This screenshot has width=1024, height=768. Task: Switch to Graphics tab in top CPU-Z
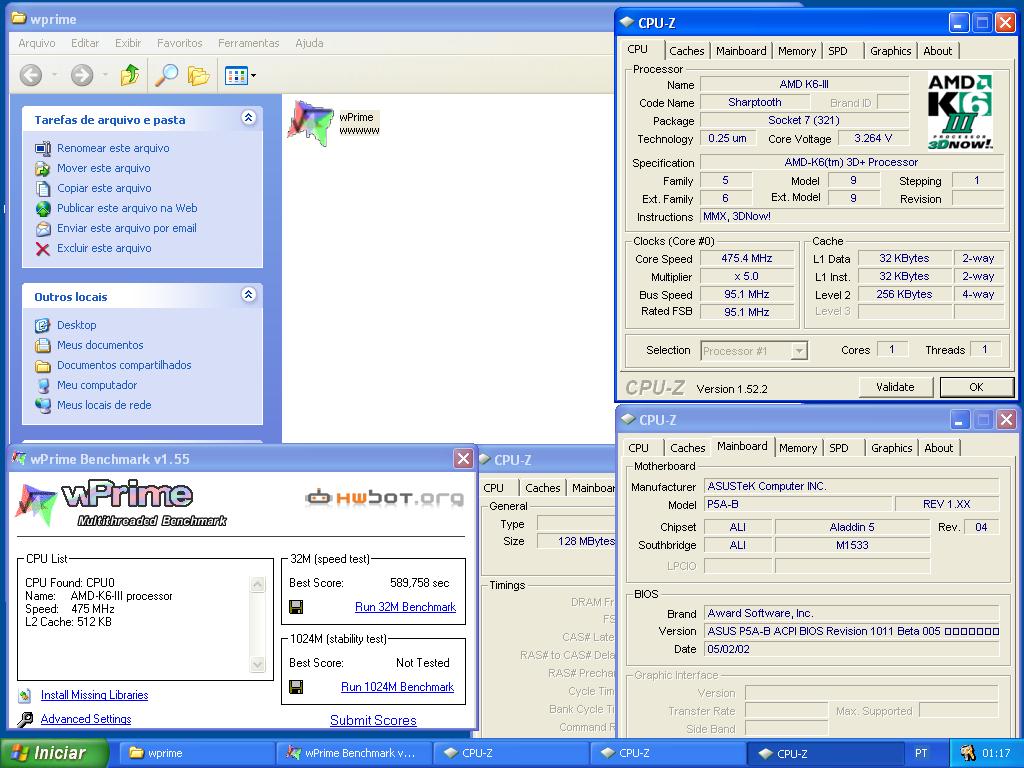(891, 51)
